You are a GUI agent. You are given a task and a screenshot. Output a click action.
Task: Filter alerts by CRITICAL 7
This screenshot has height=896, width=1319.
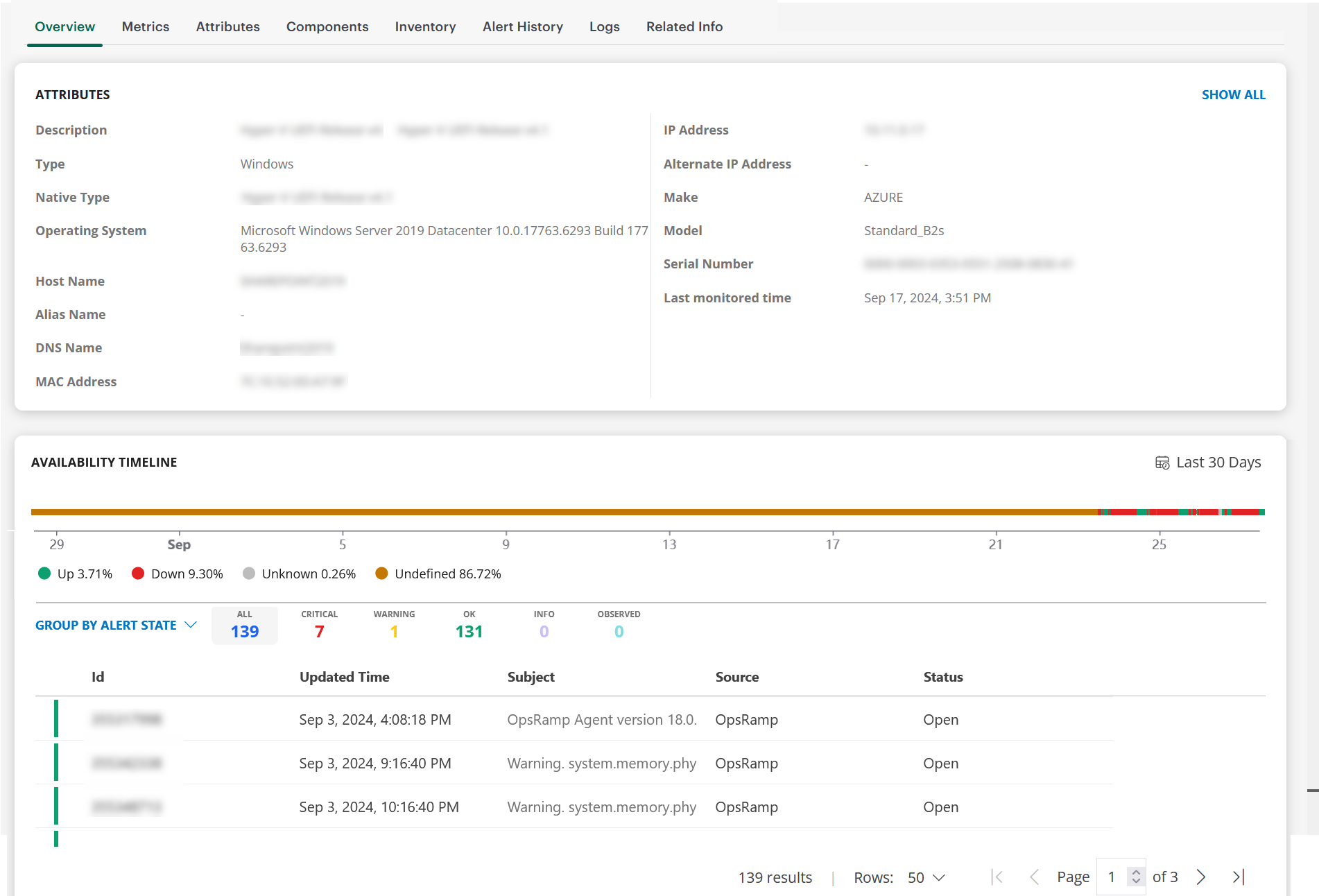coord(320,625)
